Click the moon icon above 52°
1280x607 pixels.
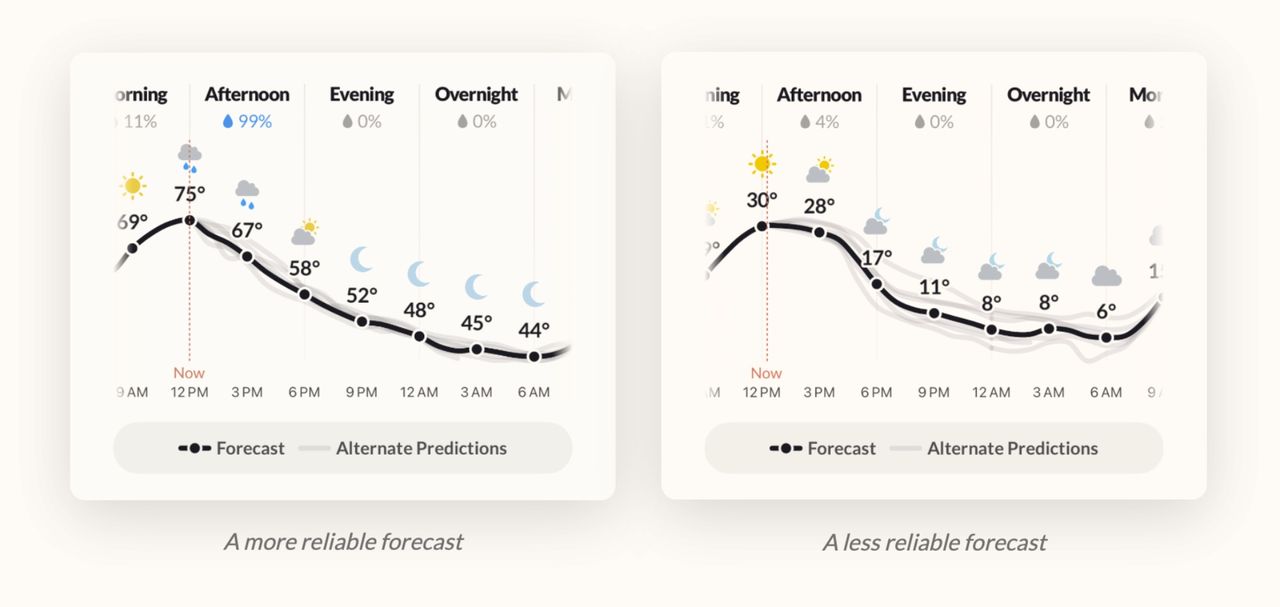(361, 260)
